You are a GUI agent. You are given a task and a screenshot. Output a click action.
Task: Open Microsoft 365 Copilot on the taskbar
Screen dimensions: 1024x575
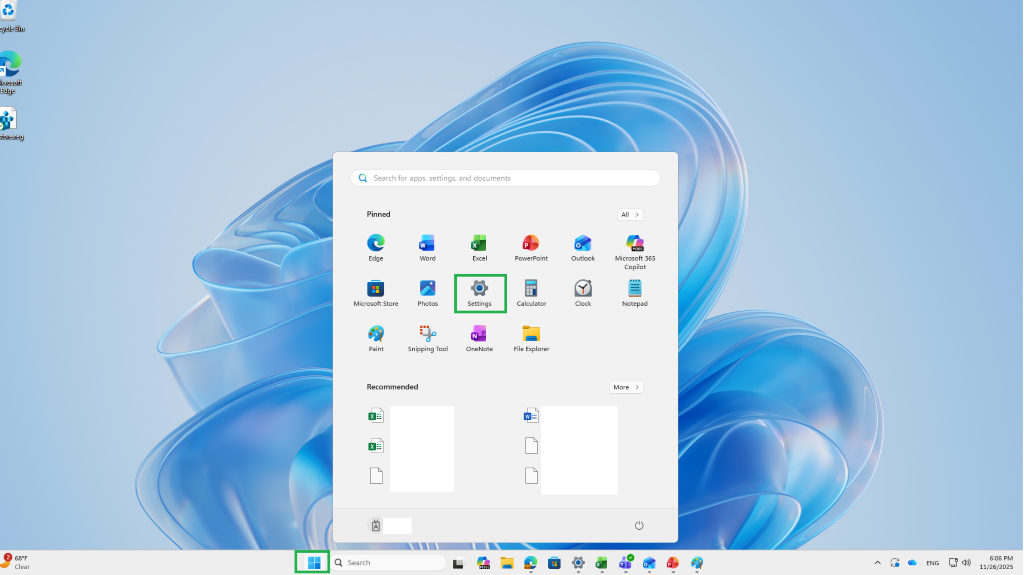(483, 563)
